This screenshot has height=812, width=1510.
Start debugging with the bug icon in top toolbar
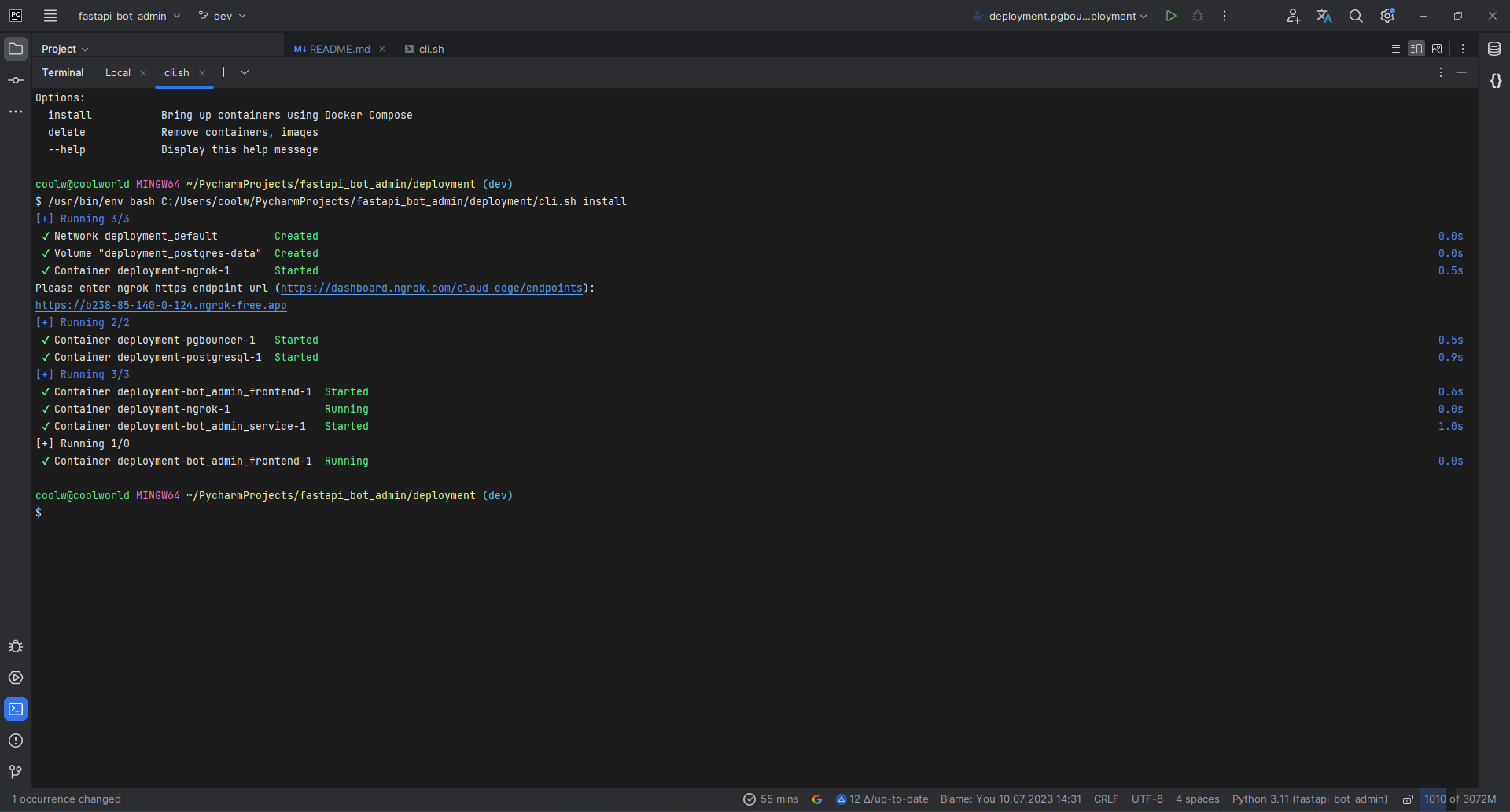click(1198, 16)
